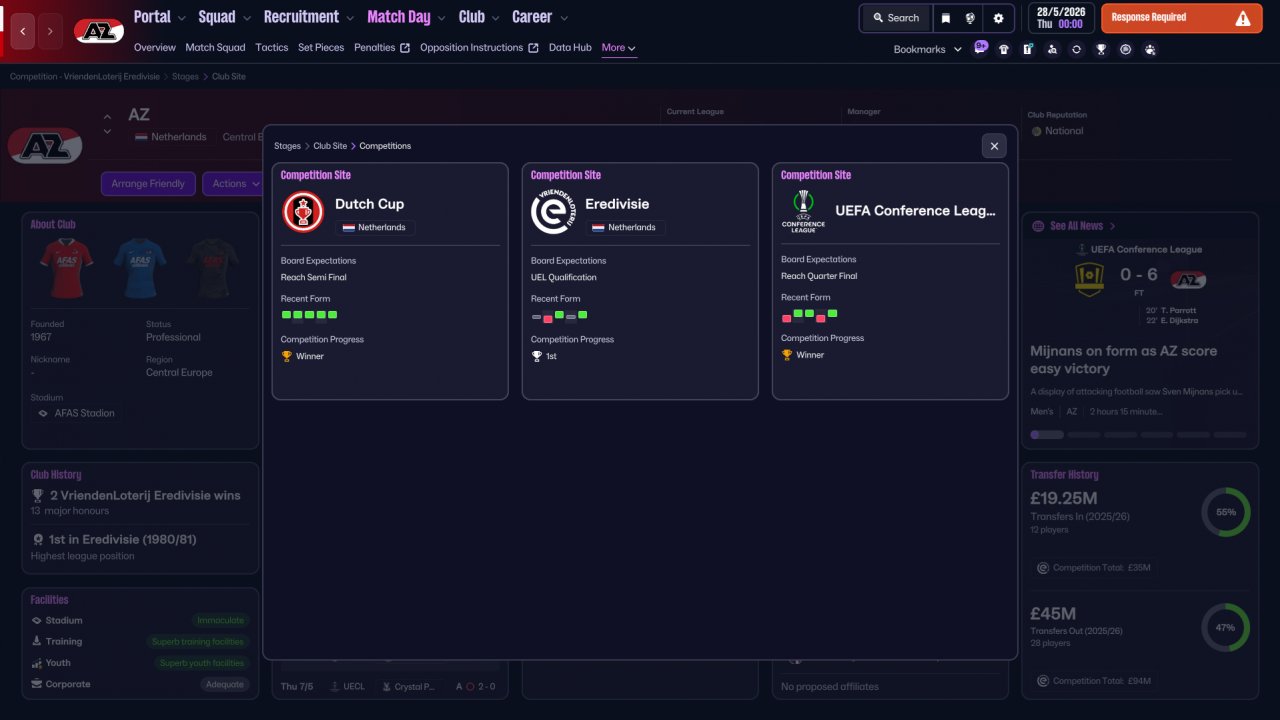Click the Dutch Cup logo

tap(303, 212)
